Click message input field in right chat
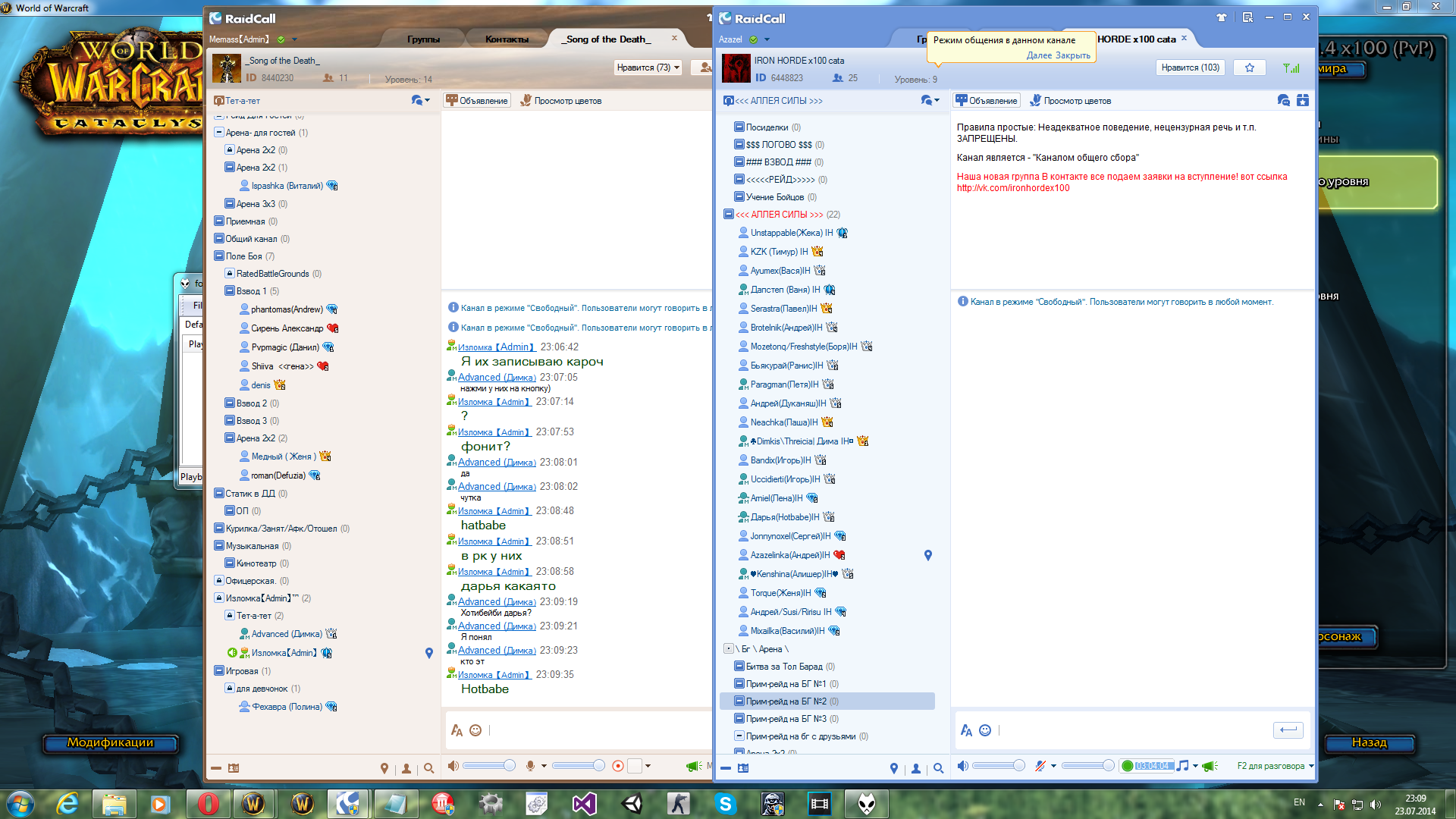The height and width of the screenshot is (819, 1456). [x=1133, y=730]
